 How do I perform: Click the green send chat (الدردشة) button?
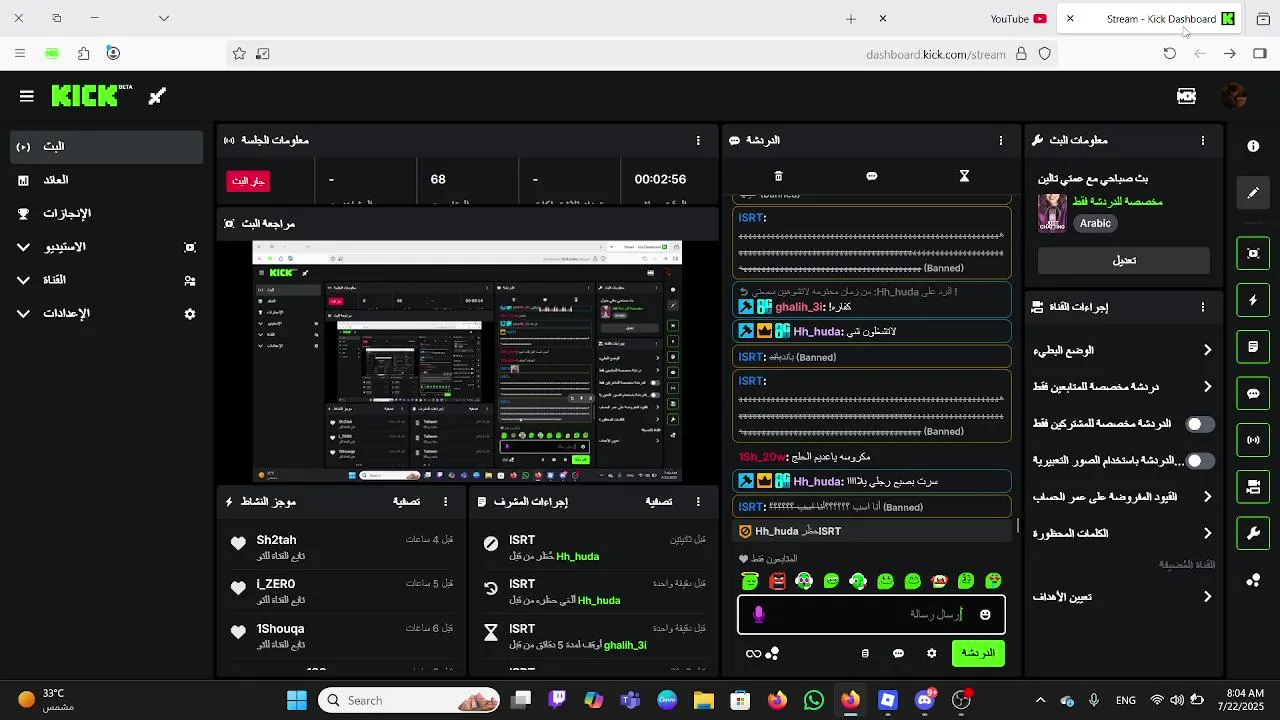pyautogui.click(x=977, y=653)
